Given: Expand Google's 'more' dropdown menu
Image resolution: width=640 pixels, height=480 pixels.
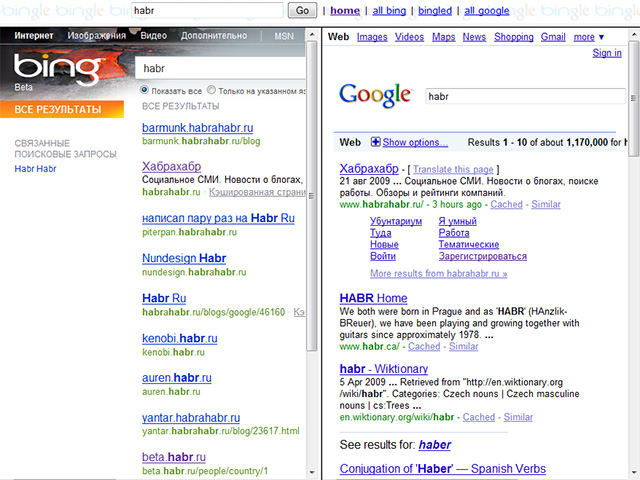Looking at the screenshot, I should pyautogui.click(x=588, y=37).
